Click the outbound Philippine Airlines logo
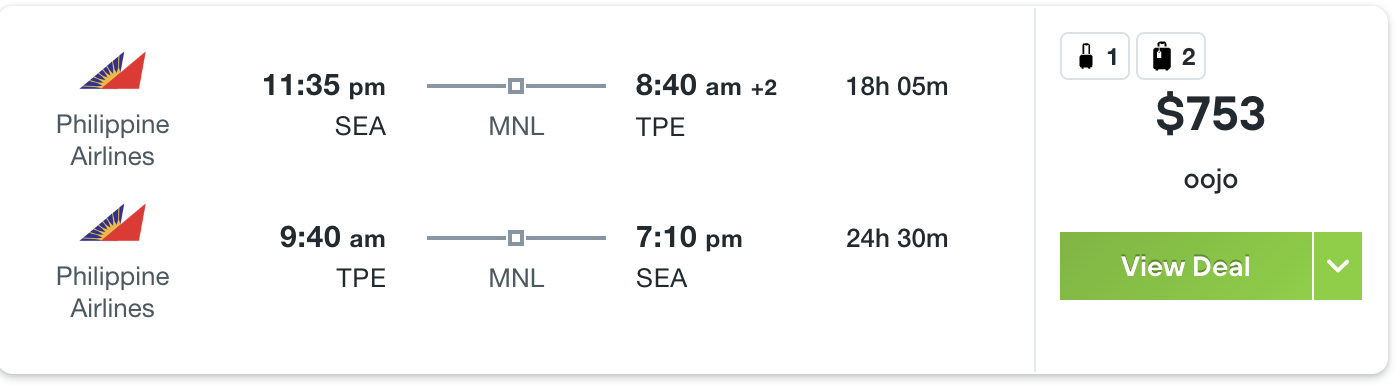The height and width of the screenshot is (386, 1398). [x=113, y=71]
